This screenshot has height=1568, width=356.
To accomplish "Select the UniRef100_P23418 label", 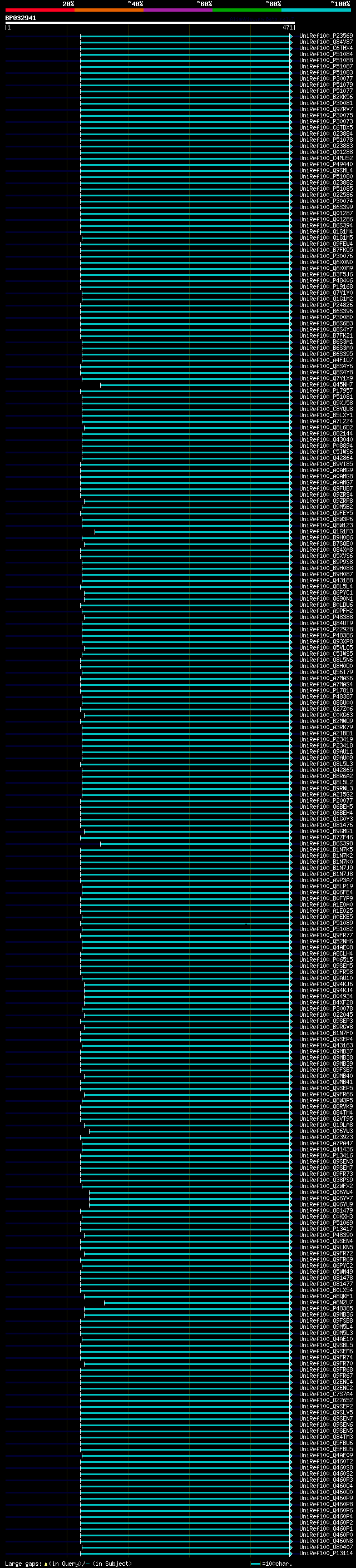I will [x=326, y=746].
